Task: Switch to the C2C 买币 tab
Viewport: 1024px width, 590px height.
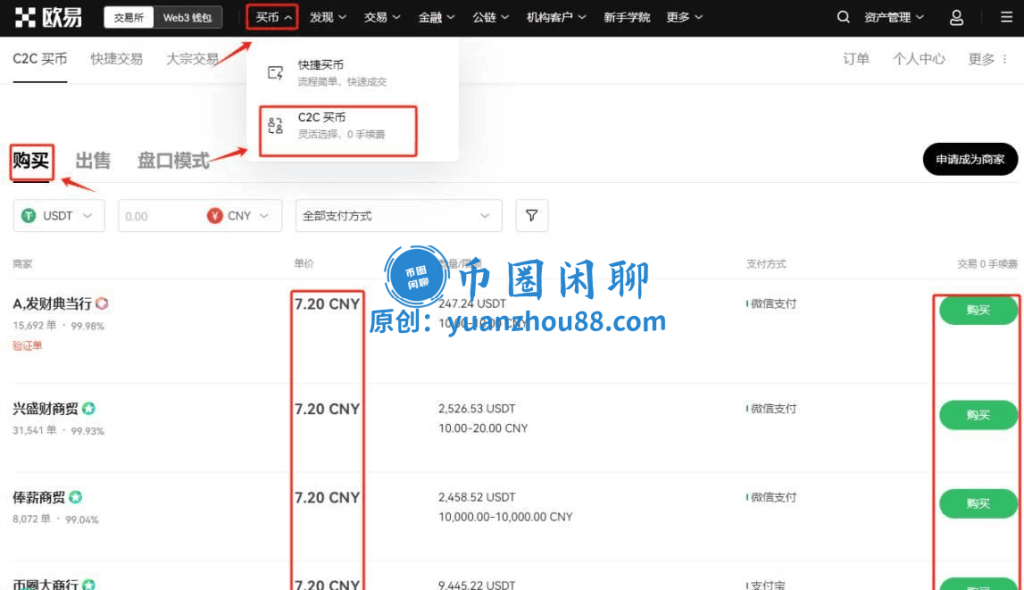Action: [40, 59]
